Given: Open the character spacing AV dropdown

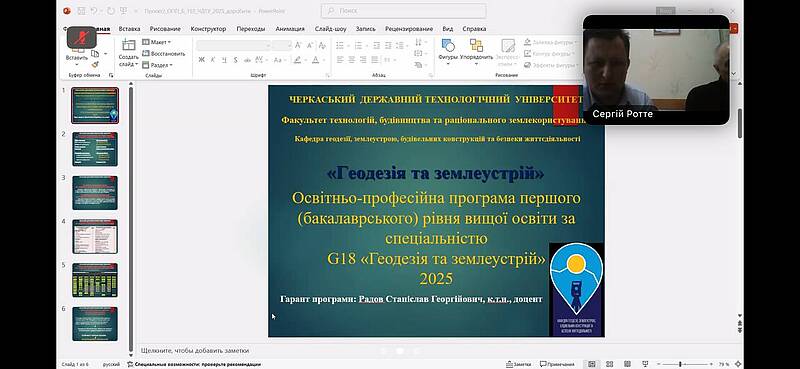Looking at the screenshot, I should [263, 60].
